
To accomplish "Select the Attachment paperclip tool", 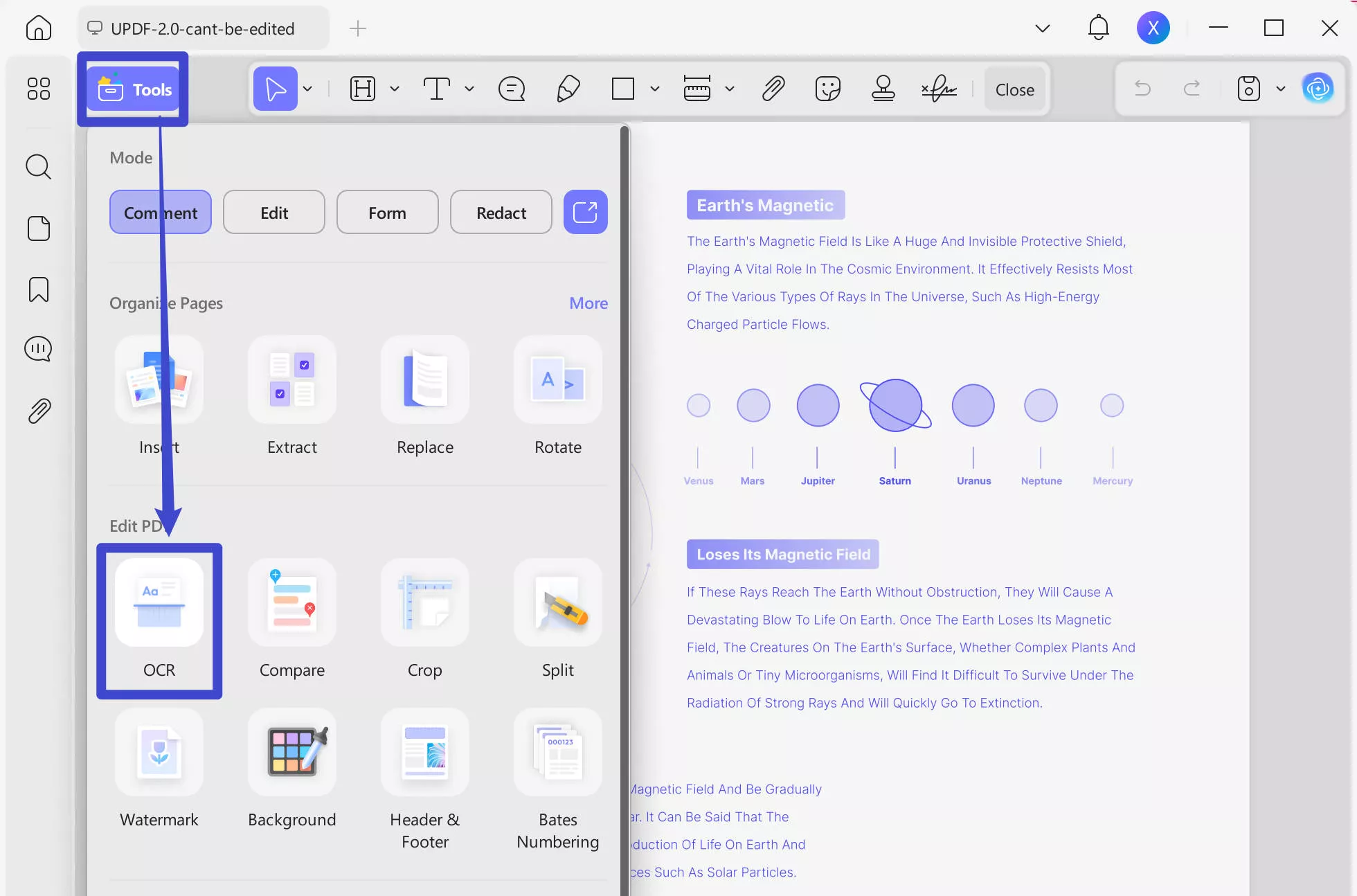I will click(773, 89).
